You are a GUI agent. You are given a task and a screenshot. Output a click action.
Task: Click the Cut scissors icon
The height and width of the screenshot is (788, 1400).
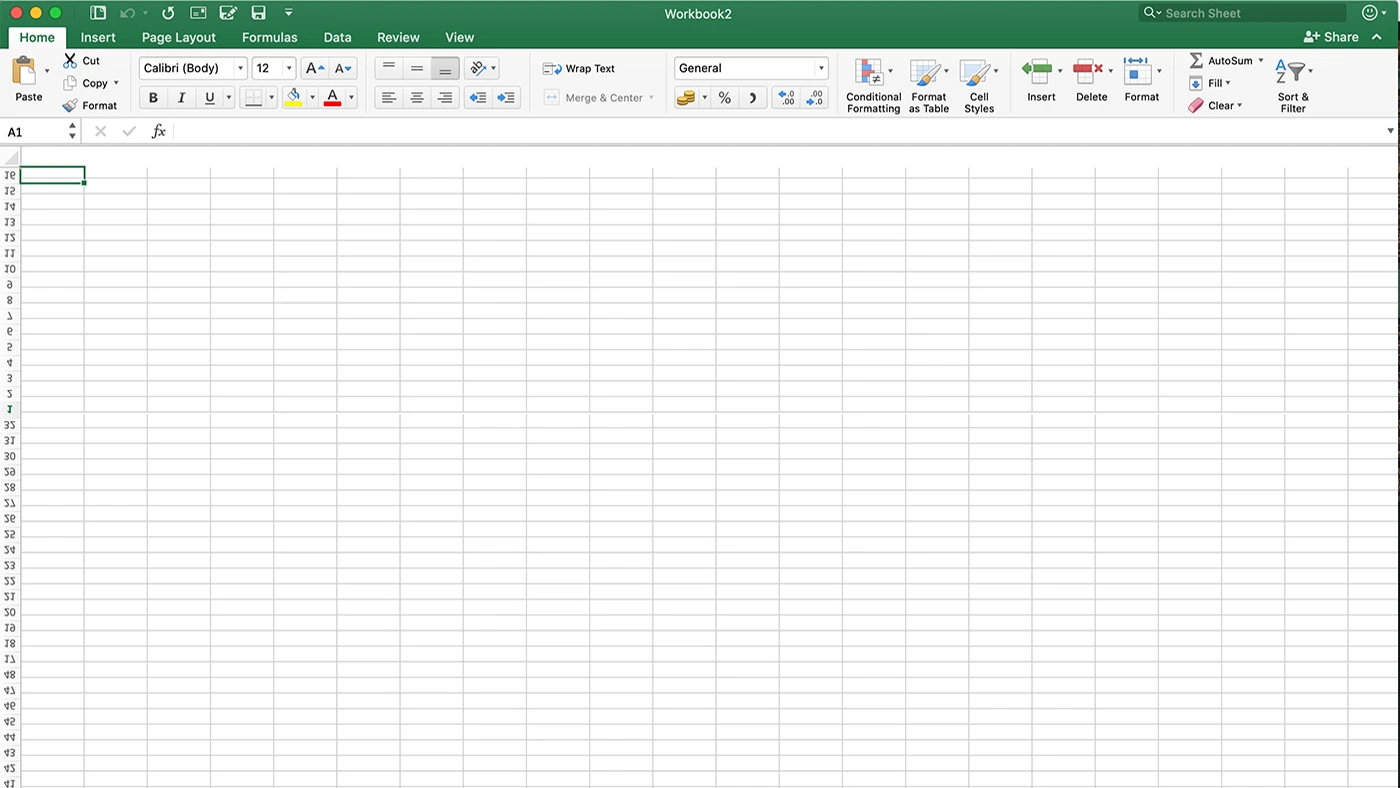[x=70, y=61]
